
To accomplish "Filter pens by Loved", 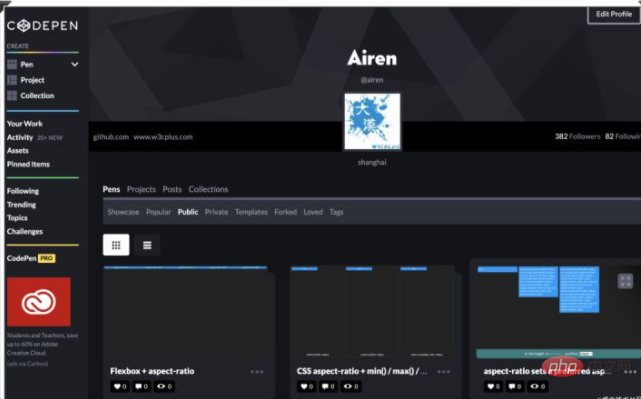I will coord(313,212).
